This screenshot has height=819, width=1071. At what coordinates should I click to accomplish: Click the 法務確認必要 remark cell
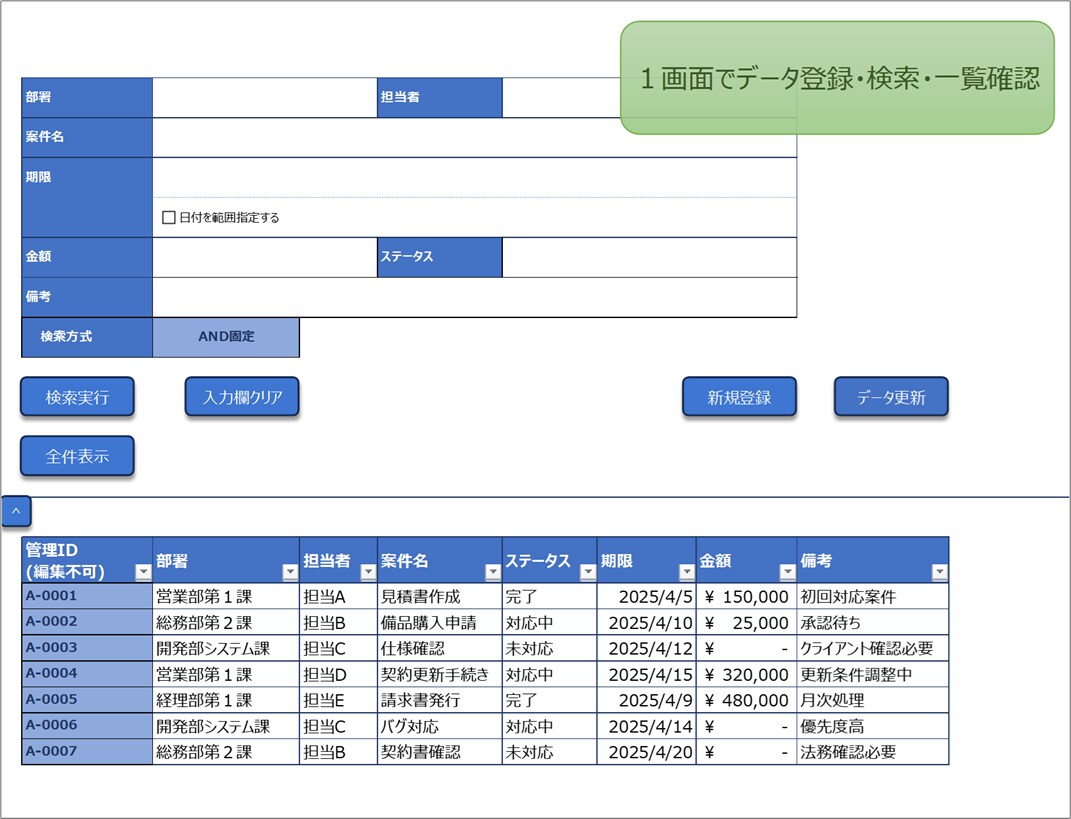873,752
